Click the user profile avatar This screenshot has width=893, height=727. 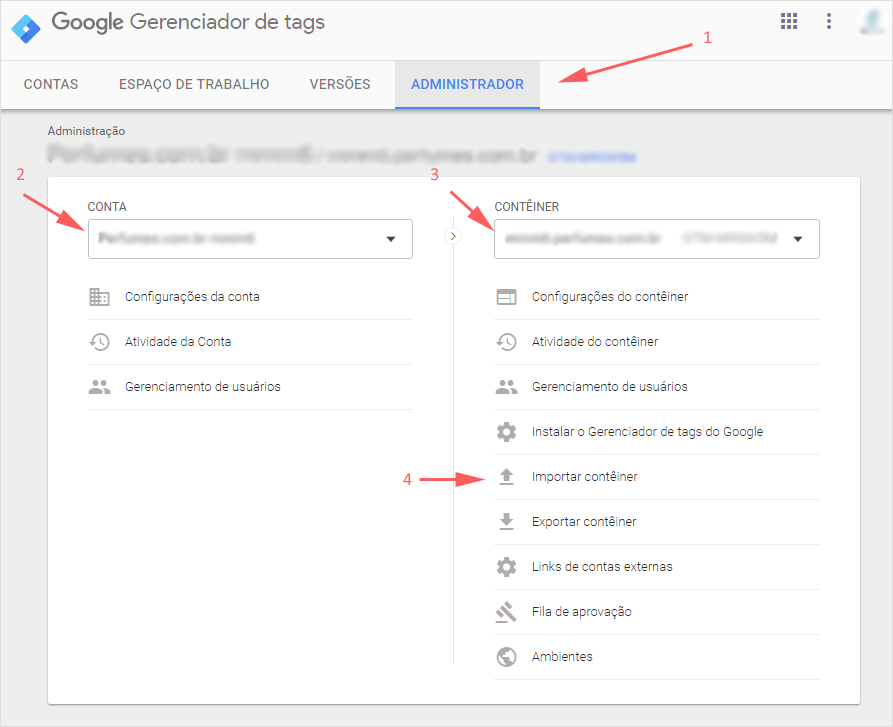point(872,21)
